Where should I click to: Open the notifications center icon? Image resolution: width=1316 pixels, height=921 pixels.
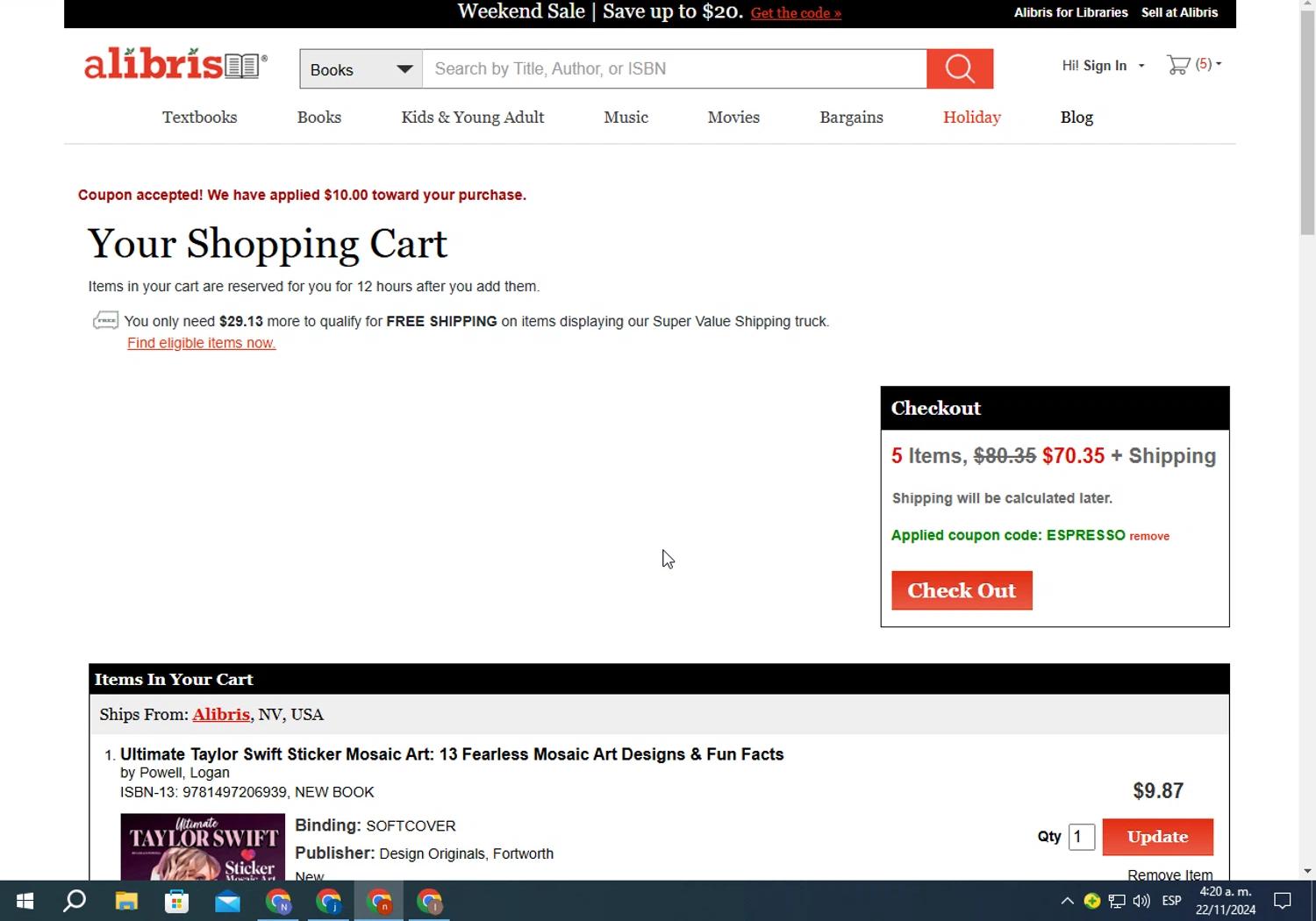pos(1283,901)
